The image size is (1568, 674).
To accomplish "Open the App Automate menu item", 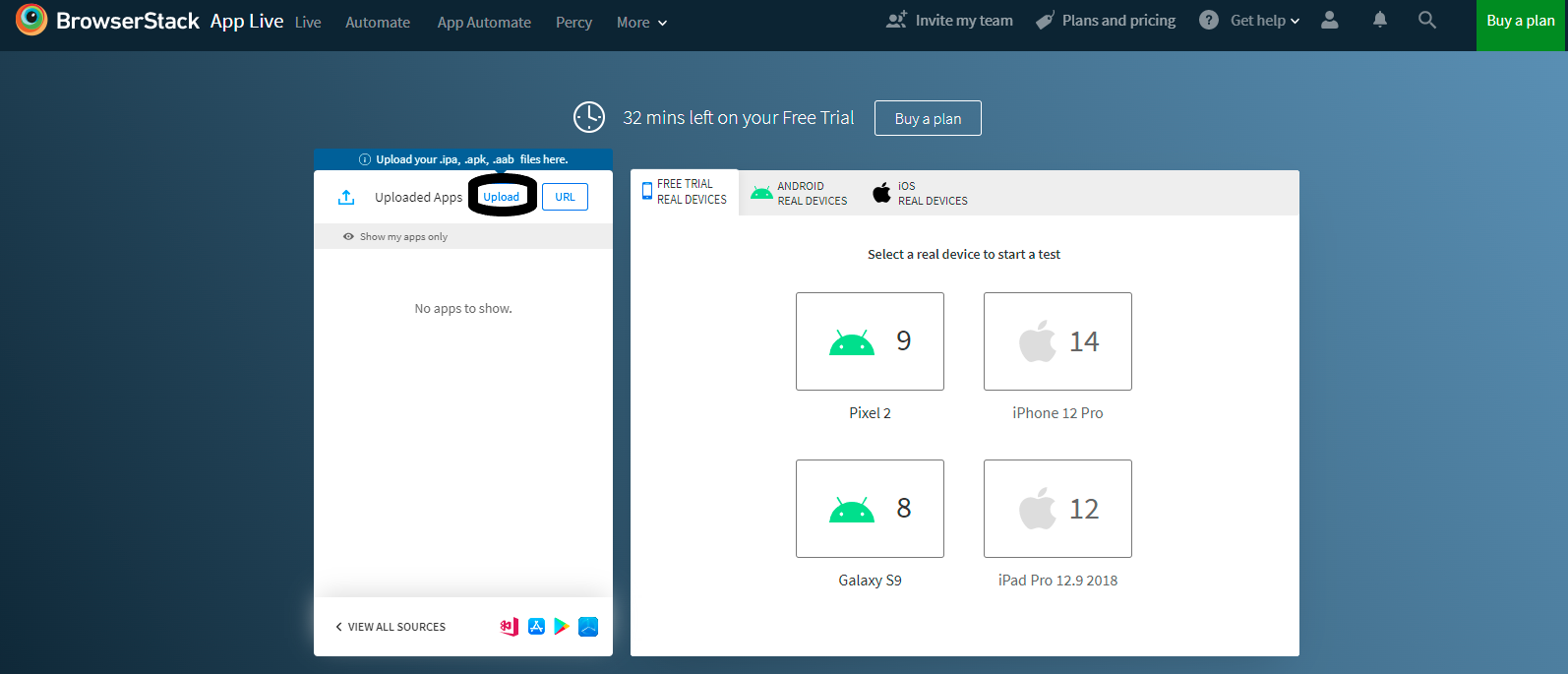I will (484, 22).
